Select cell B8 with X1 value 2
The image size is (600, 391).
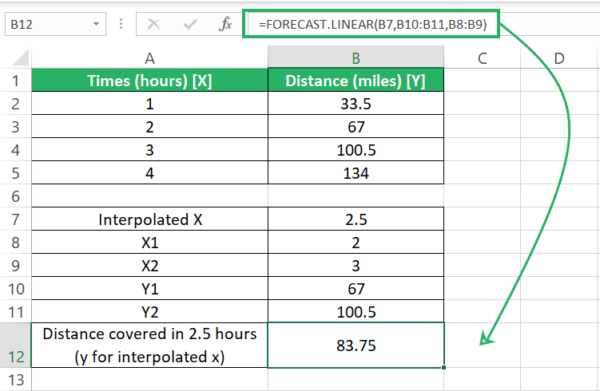pyautogui.click(x=356, y=243)
